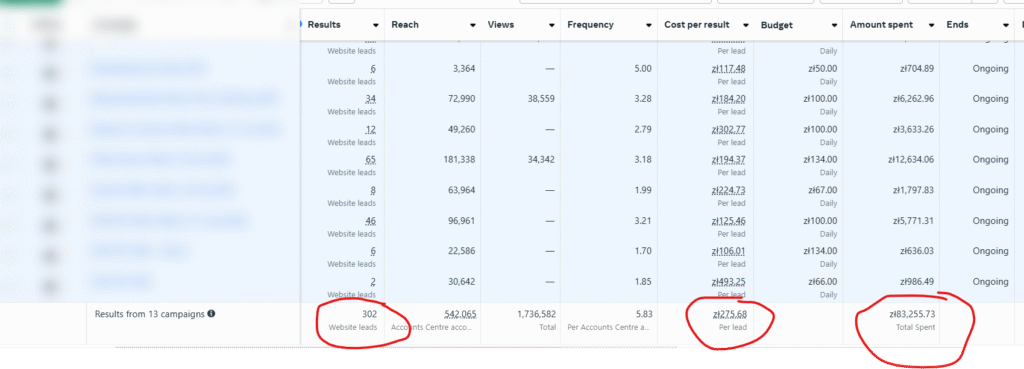
Task: Sort by the Reach column header label
Action: point(405,25)
